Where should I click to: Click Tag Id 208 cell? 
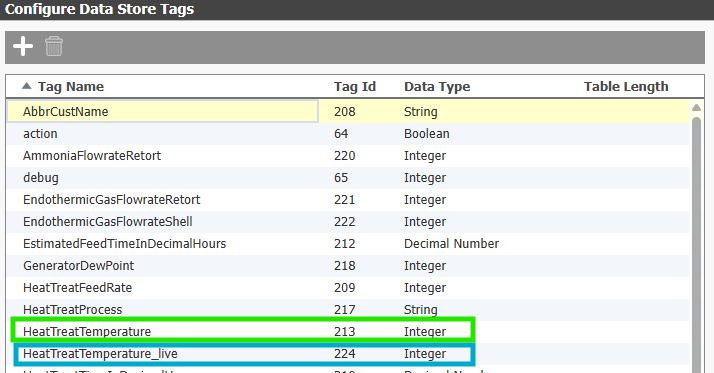point(345,112)
